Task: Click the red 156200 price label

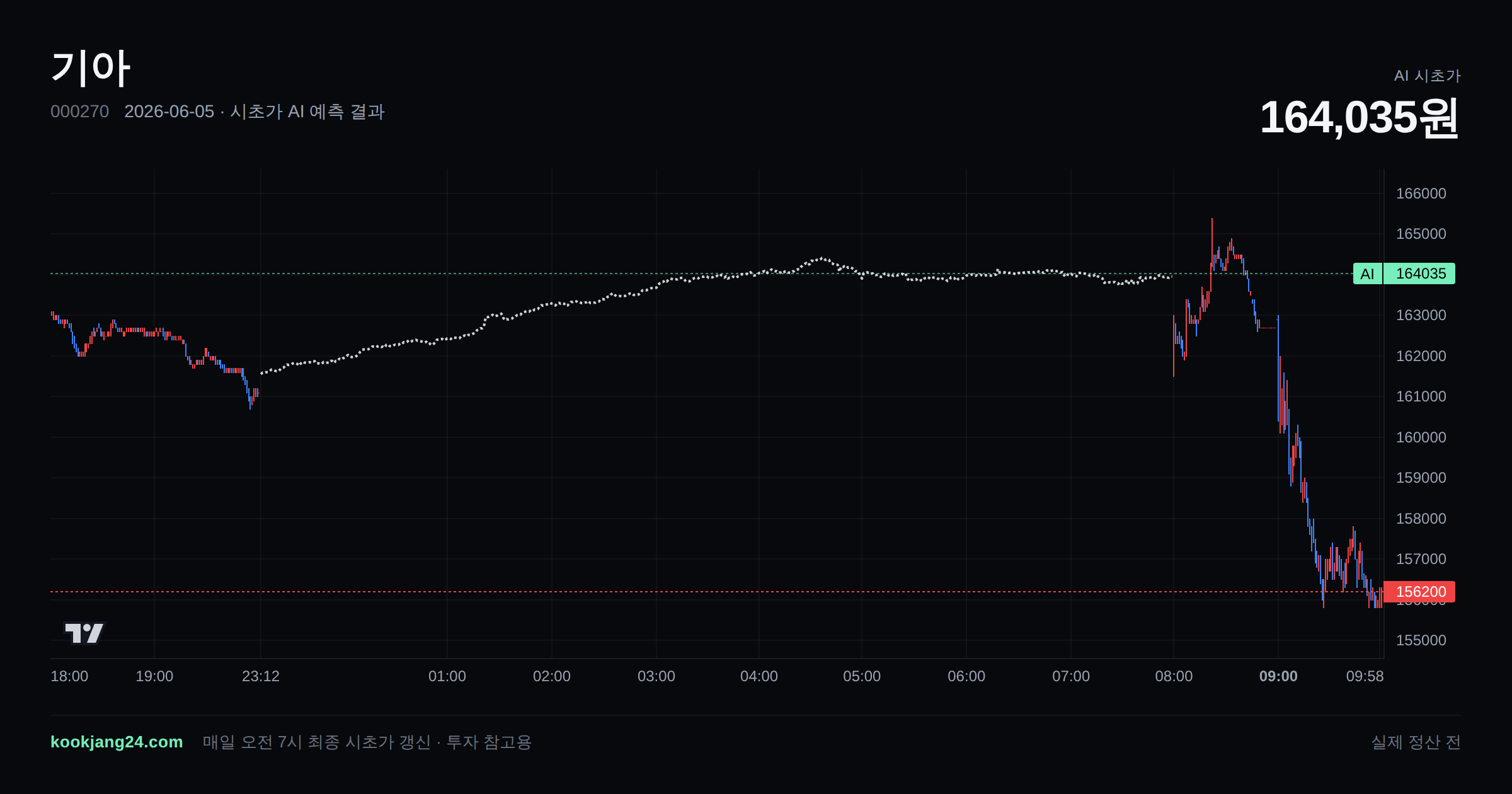Action: pyautogui.click(x=1420, y=592)
